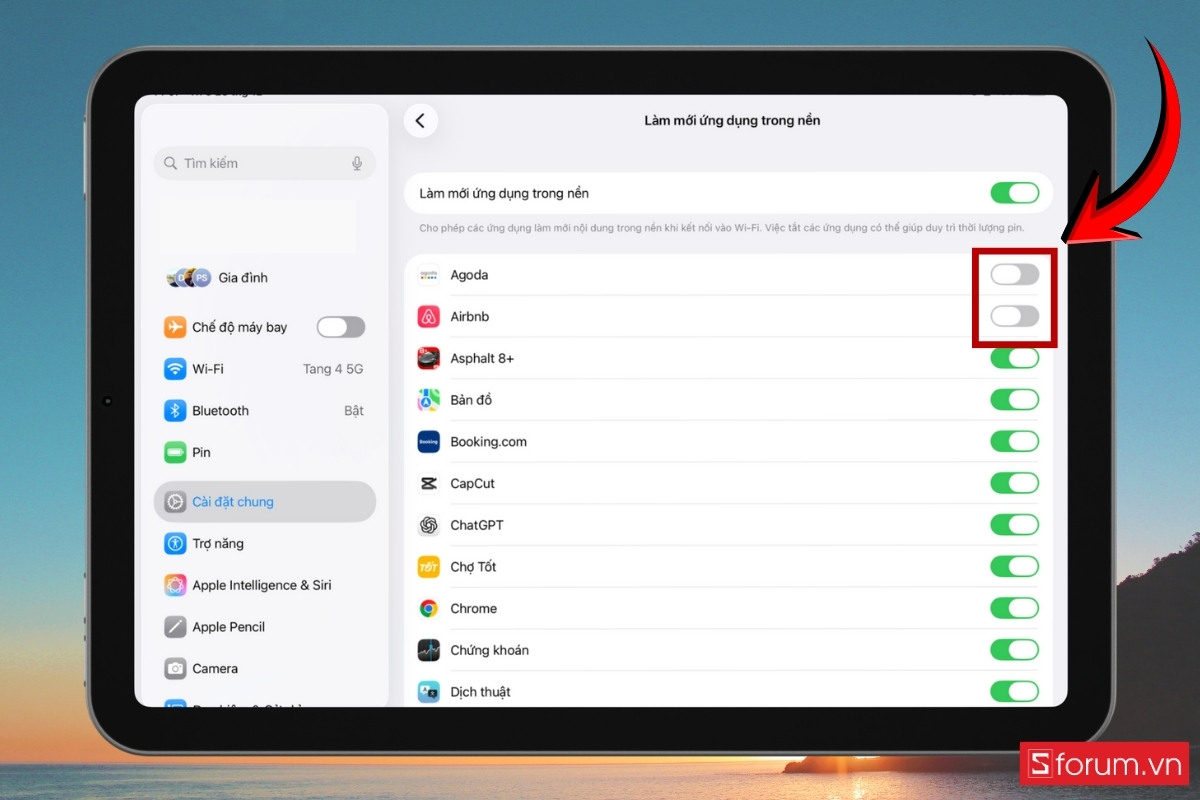The width and height of the screenshot is (1200, 800).
Task: Click the Tang 4 5G network name
Action: [x=333, y=369]
